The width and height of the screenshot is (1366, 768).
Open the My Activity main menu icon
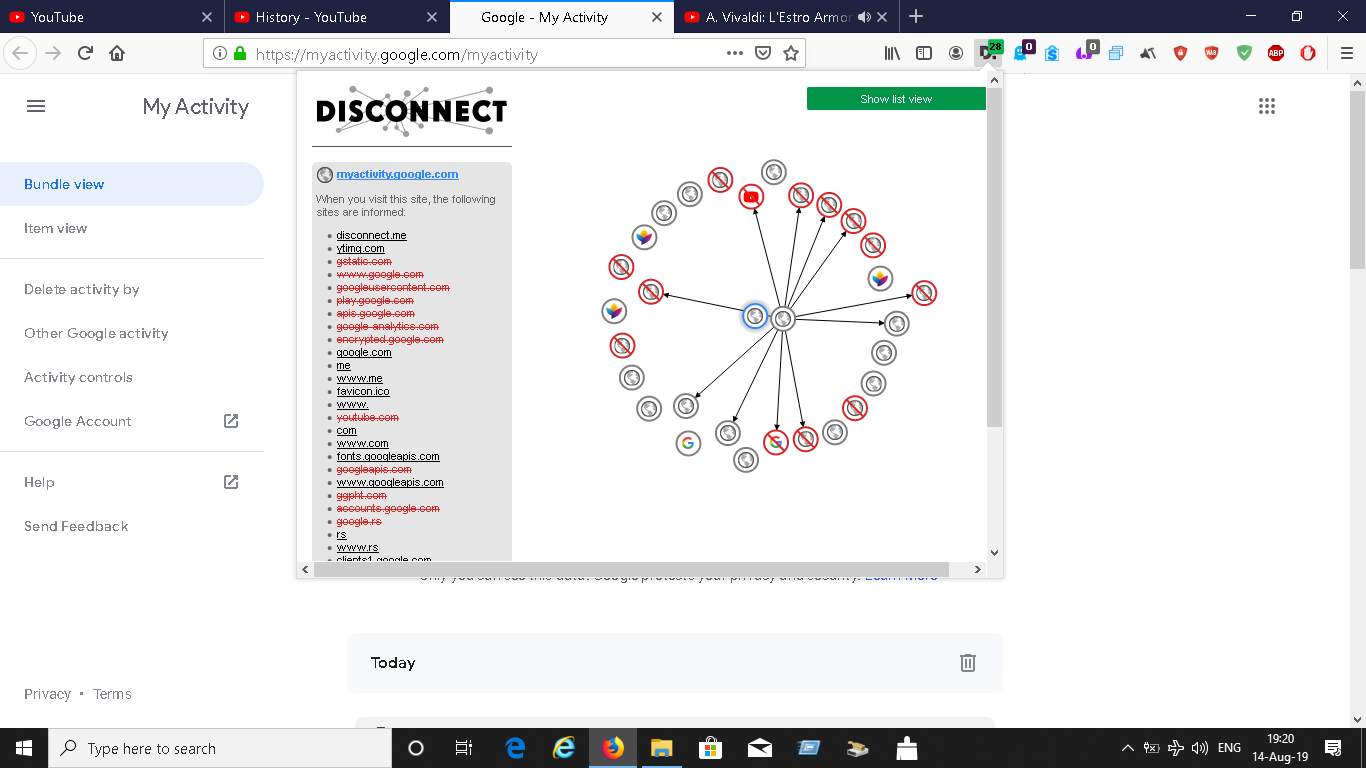point(36,106)
